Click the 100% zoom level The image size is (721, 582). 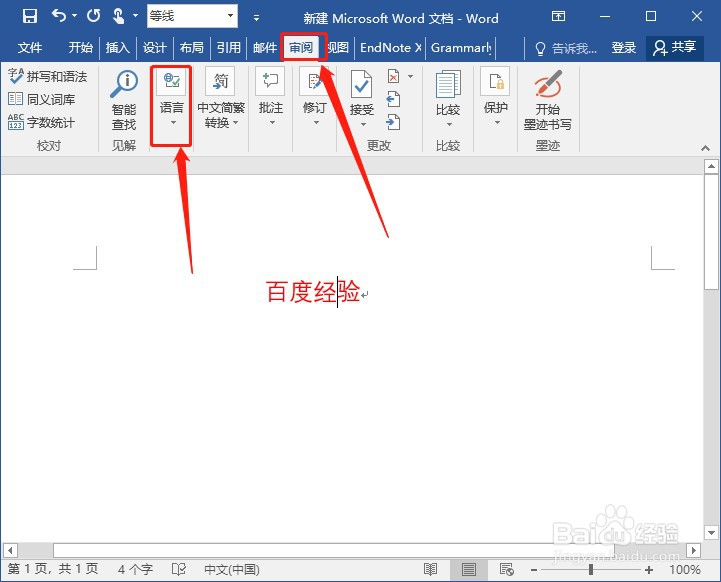(x=685, y=570)
